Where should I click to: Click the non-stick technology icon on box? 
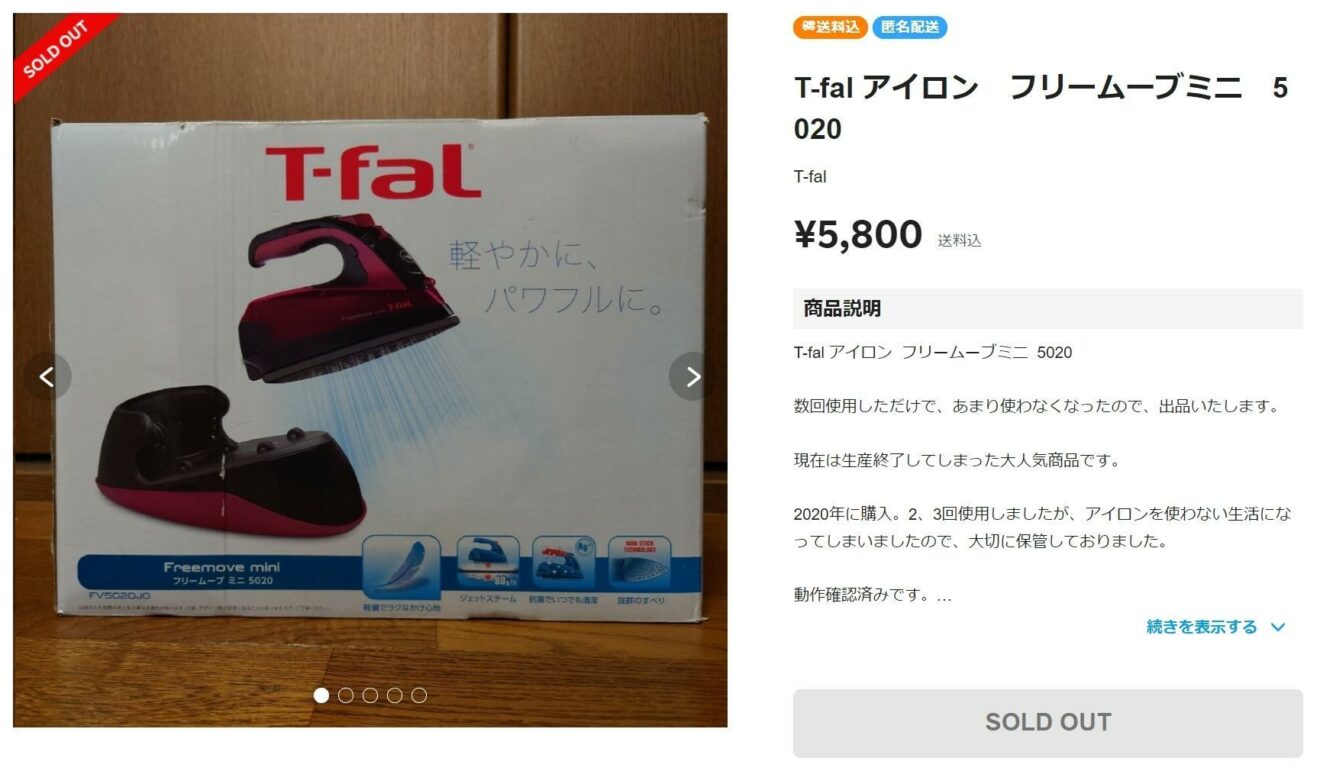639,563
